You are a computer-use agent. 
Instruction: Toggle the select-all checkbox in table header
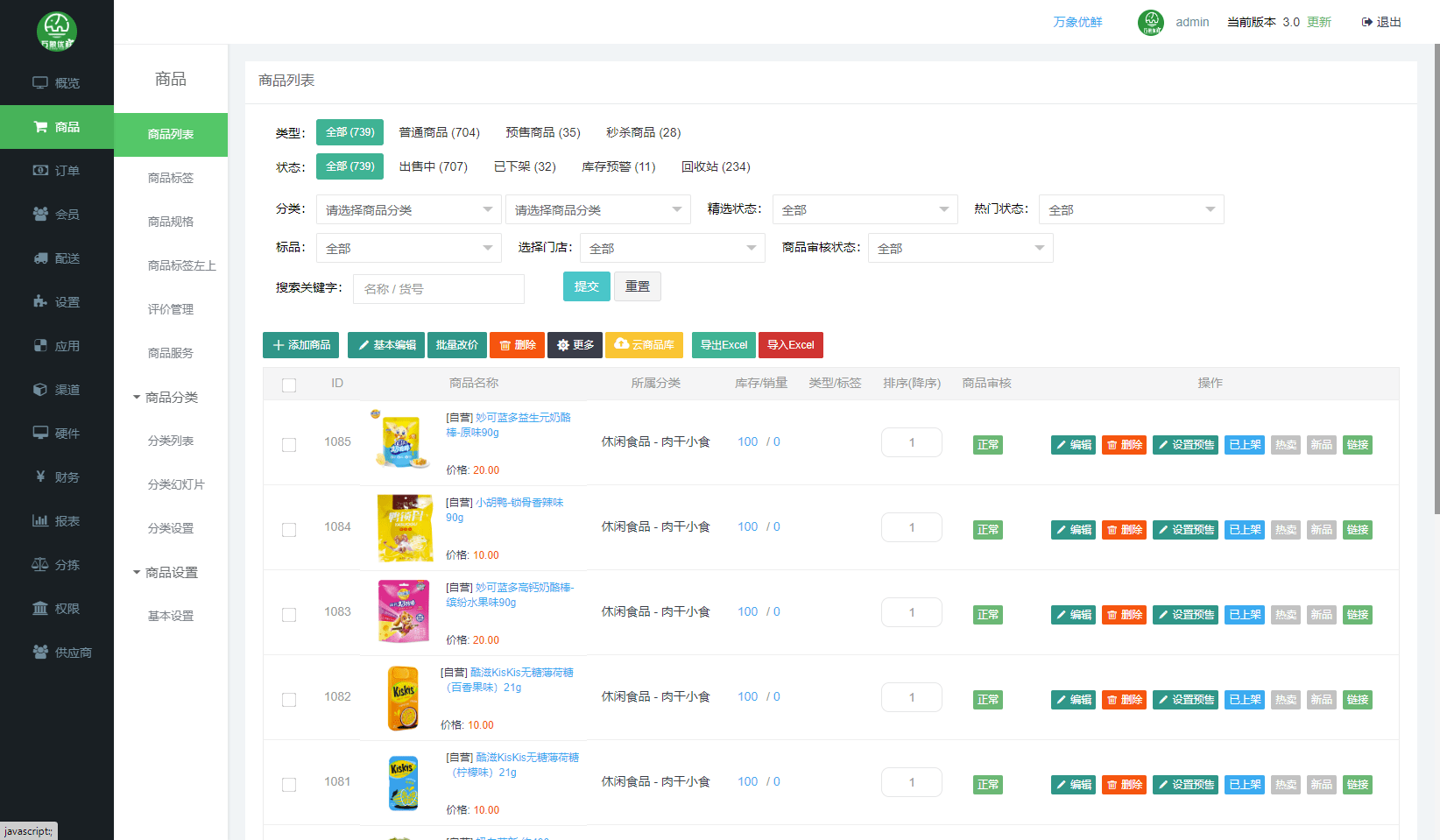click(289, 385)
